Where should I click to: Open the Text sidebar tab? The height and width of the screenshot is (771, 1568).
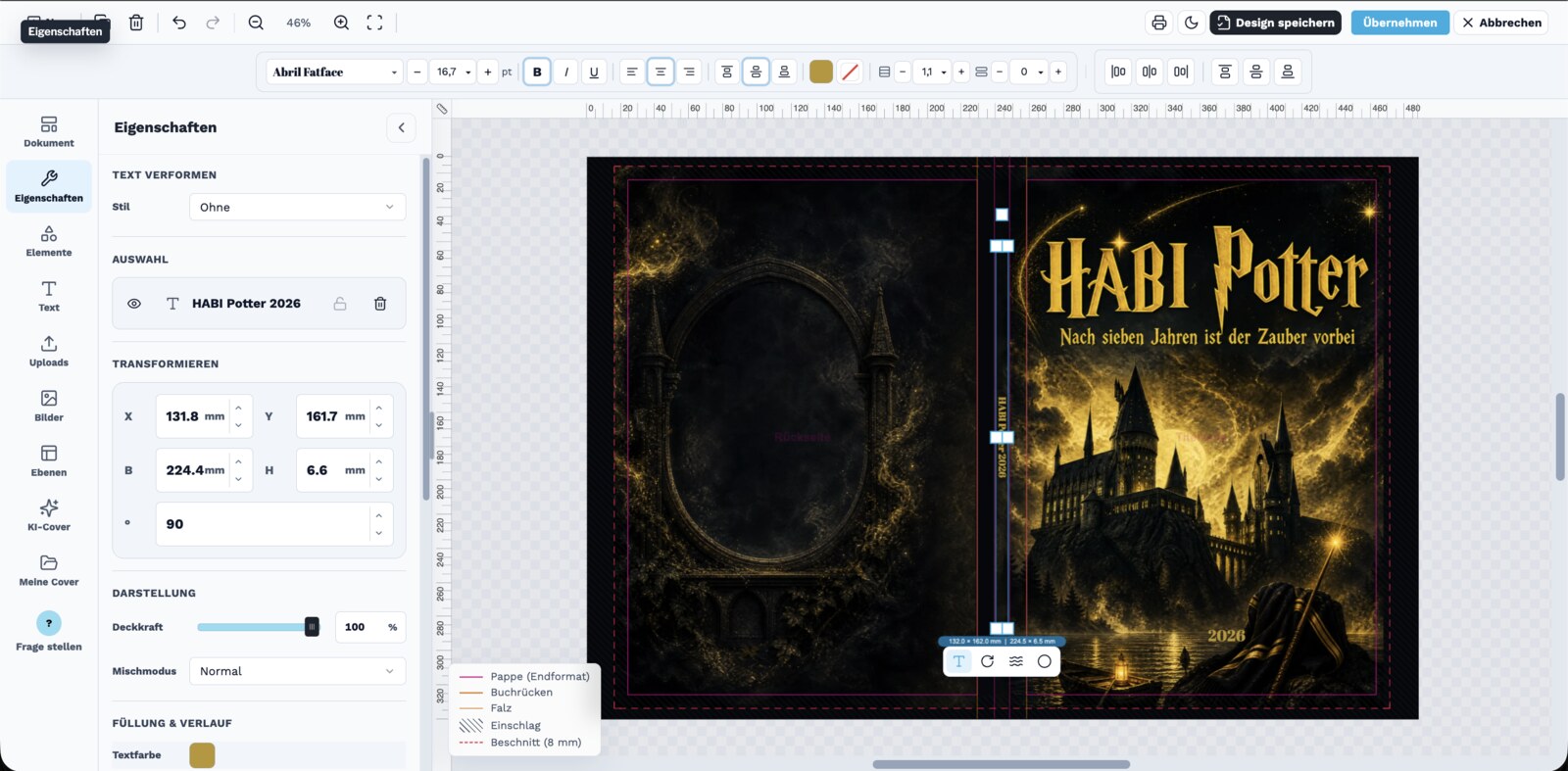49,296
